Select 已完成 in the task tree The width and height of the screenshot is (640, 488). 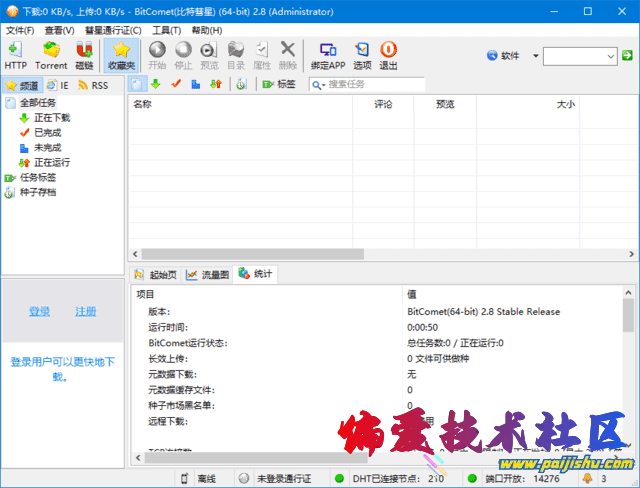click(47, 133)
